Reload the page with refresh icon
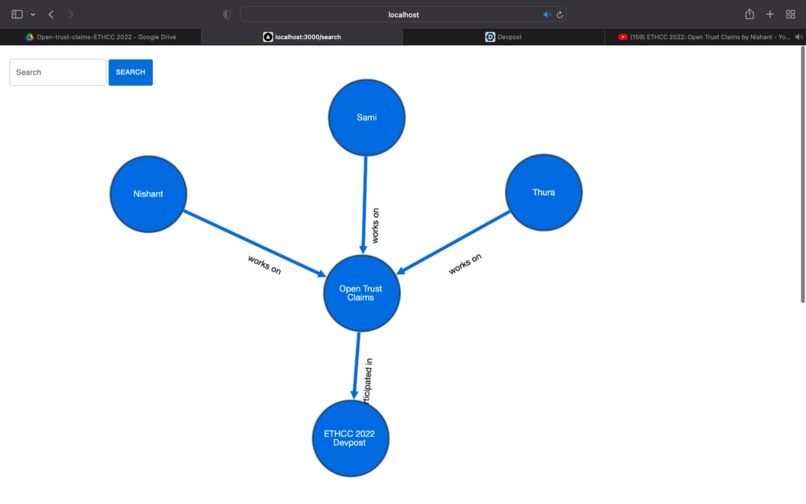Image resolution: width=806 pixels, height=504 pixels. [560, 14]
